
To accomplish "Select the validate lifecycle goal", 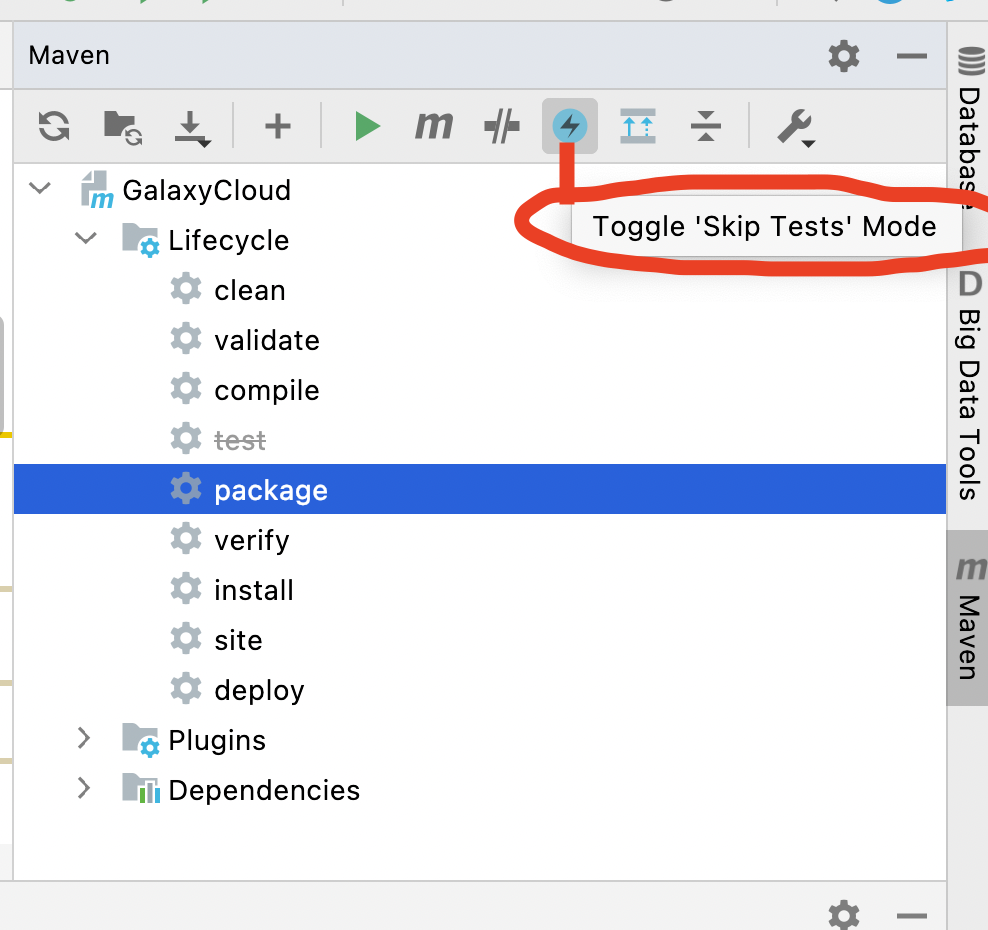I will point(267,340).
